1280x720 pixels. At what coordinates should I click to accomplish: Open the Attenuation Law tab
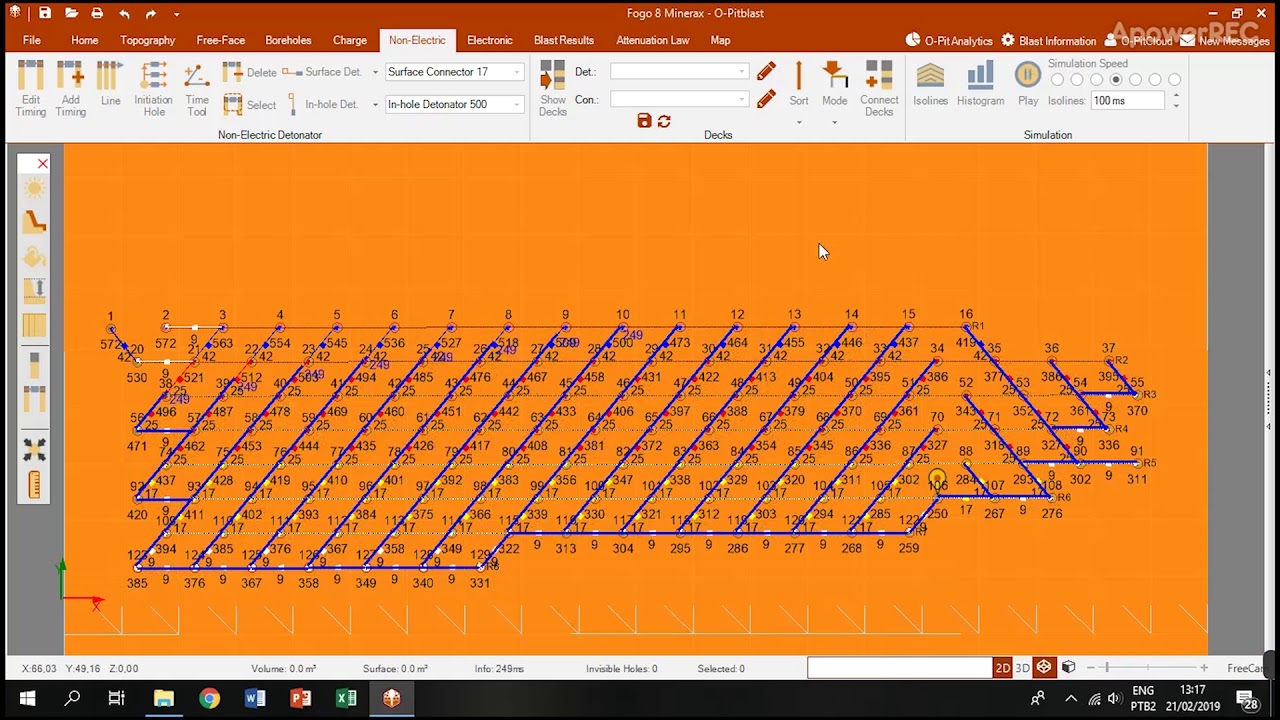(653, 40)
